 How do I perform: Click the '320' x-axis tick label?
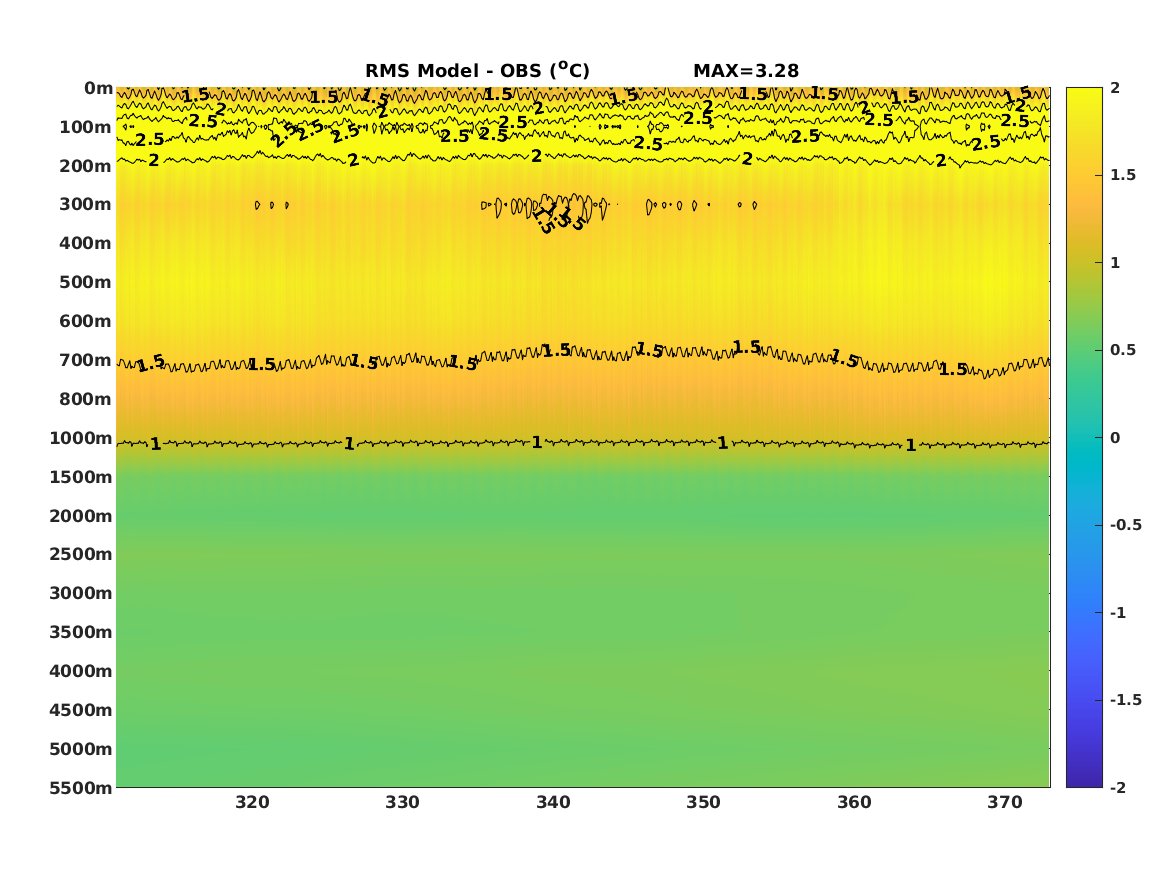click(x=254, y=802)
